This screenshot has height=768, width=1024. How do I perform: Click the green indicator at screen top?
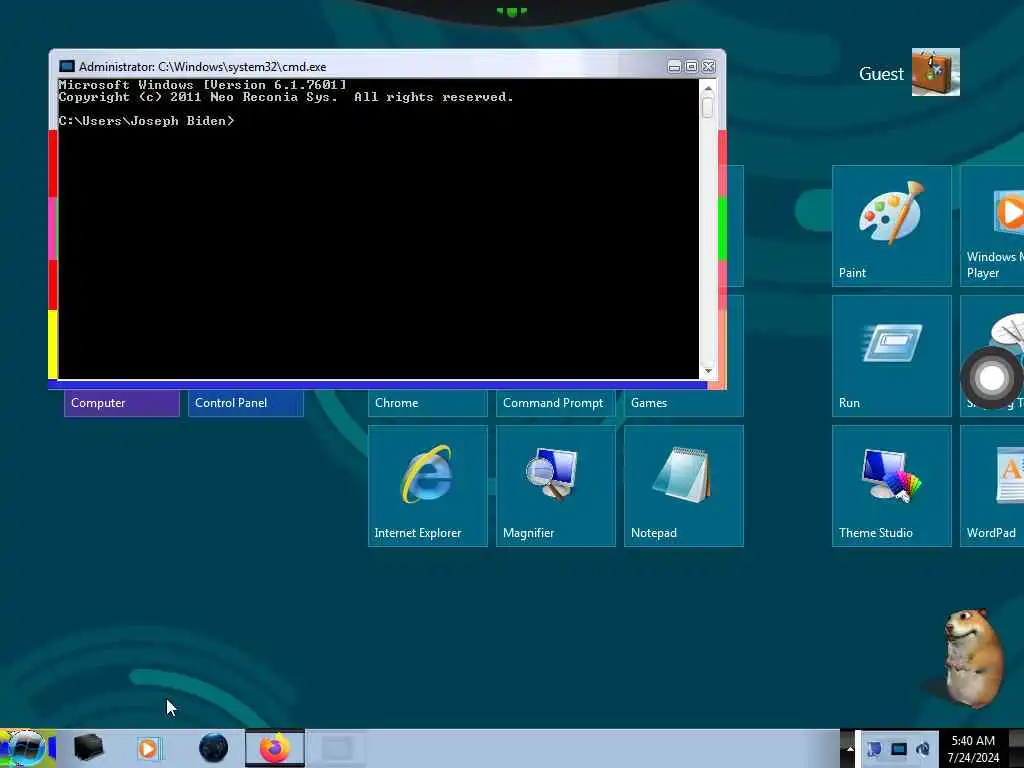click(x=511, y=11)
